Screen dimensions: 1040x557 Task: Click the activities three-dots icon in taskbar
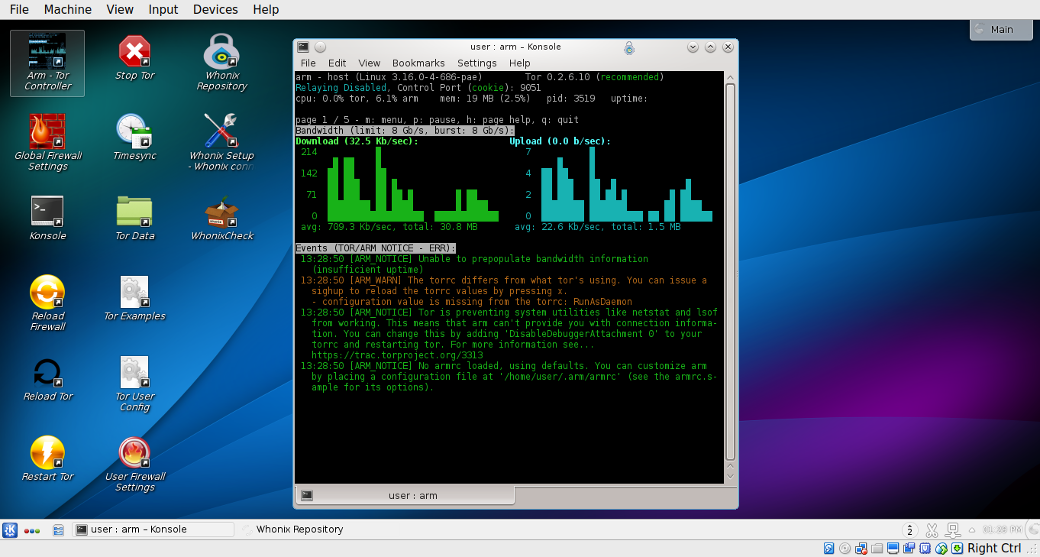coord(32,530)
